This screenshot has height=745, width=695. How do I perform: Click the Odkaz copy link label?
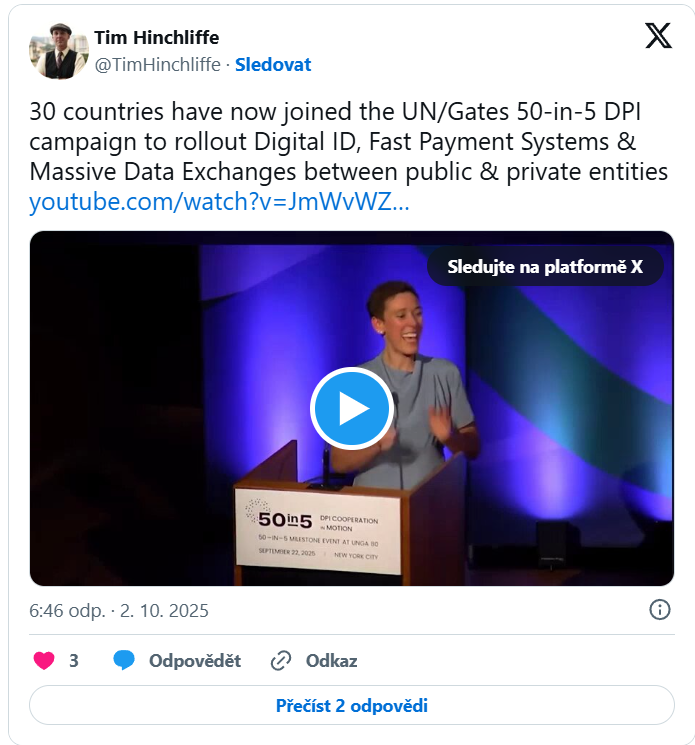(331, 661)
